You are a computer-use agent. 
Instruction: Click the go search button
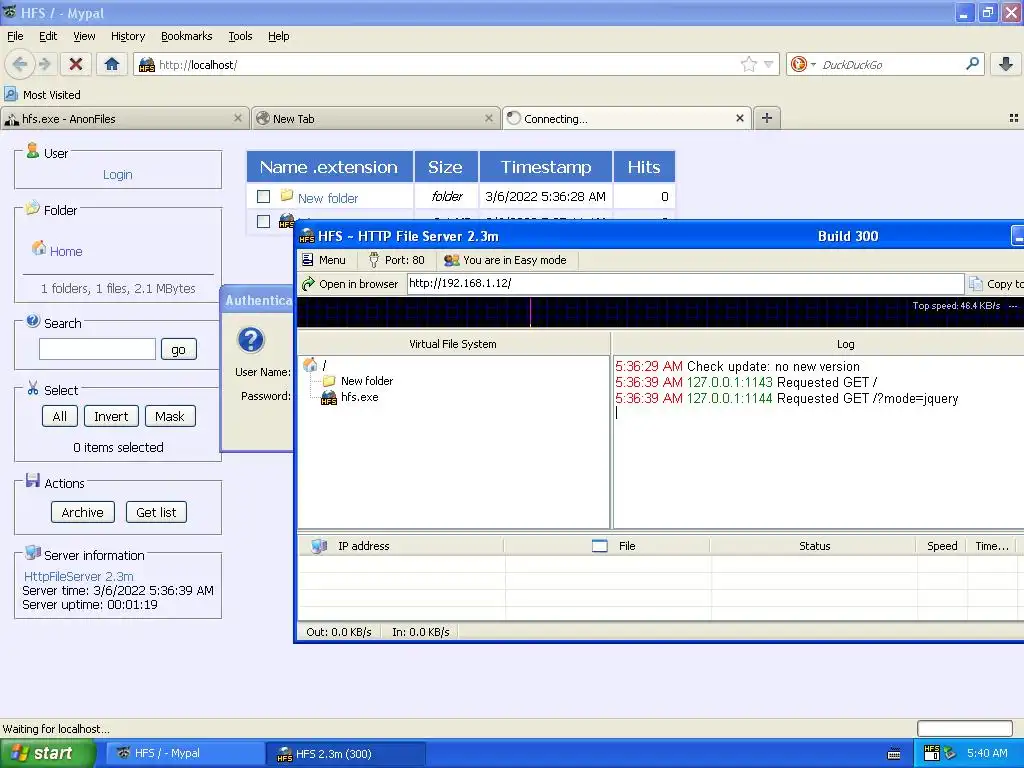click(x=178, y=349)
